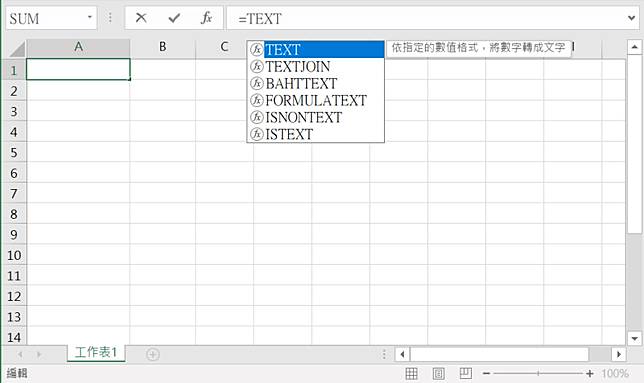Expand the Name Box dropdown arrow

(90, 18)
